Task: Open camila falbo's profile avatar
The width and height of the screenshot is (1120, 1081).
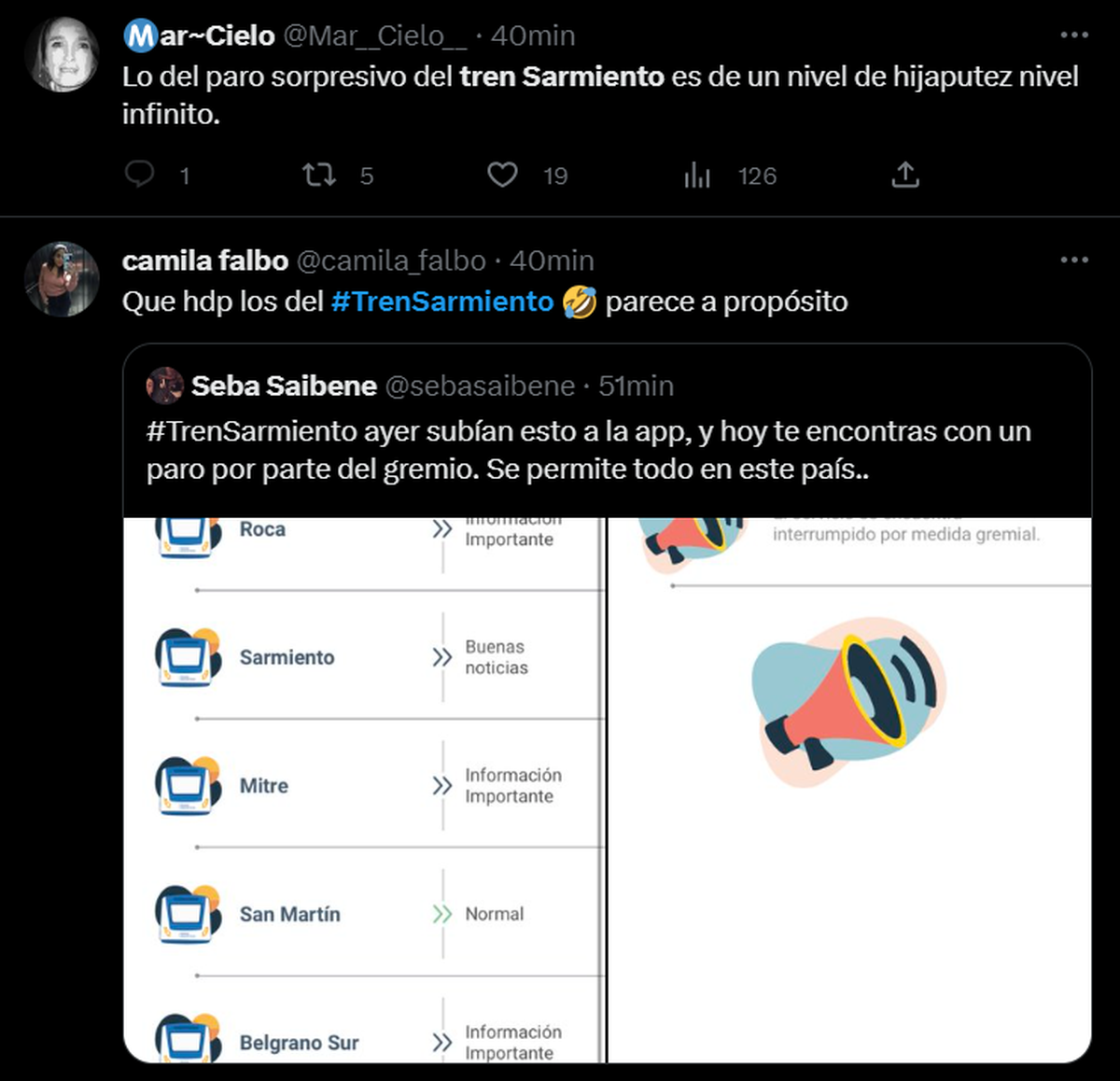Action: tap(63, 279)
